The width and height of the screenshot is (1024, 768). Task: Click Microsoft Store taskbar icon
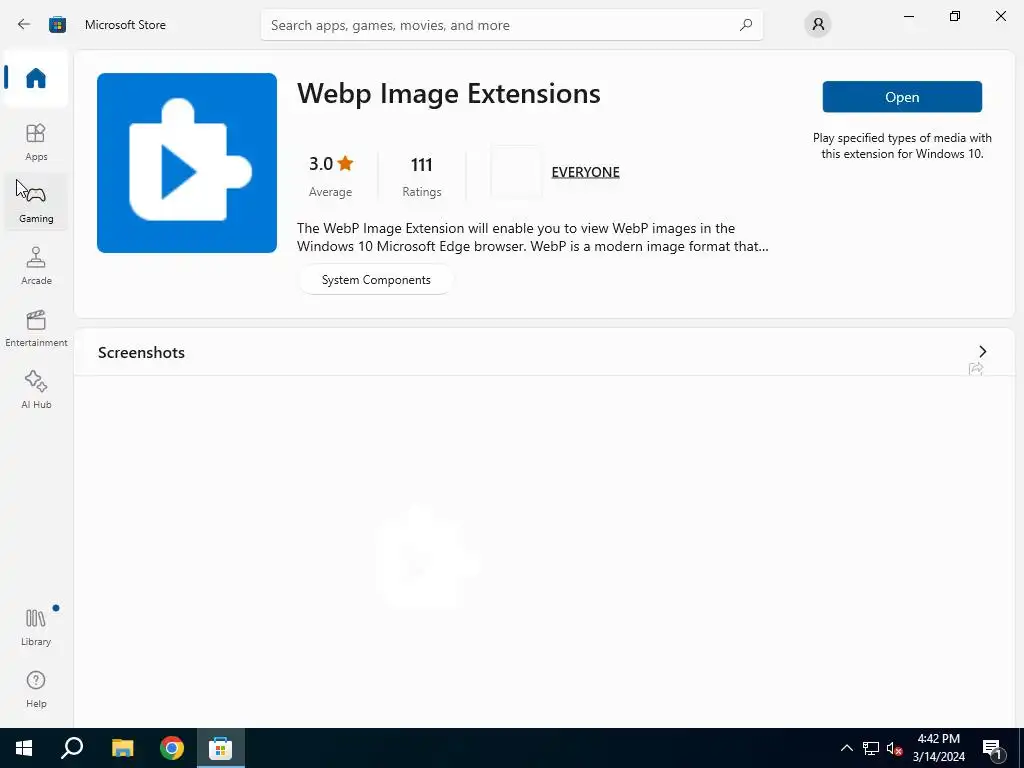(x=221, y=748)
